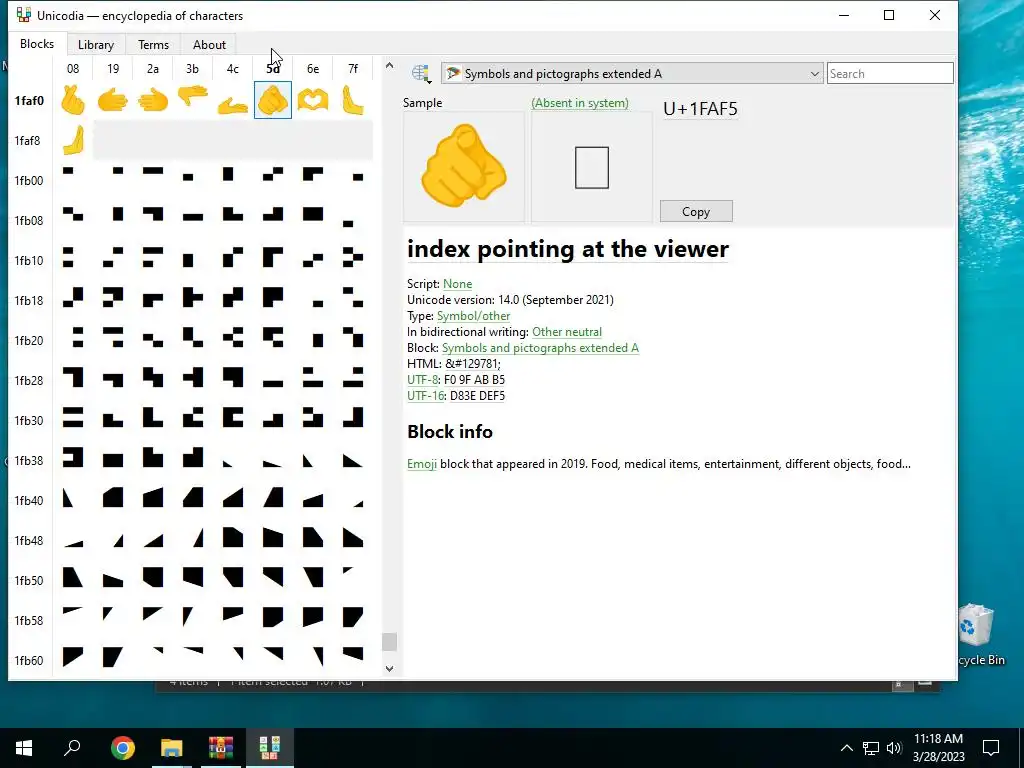
Task: Select glyph in column 19 of row 1fb38
Action: (113, 460)
